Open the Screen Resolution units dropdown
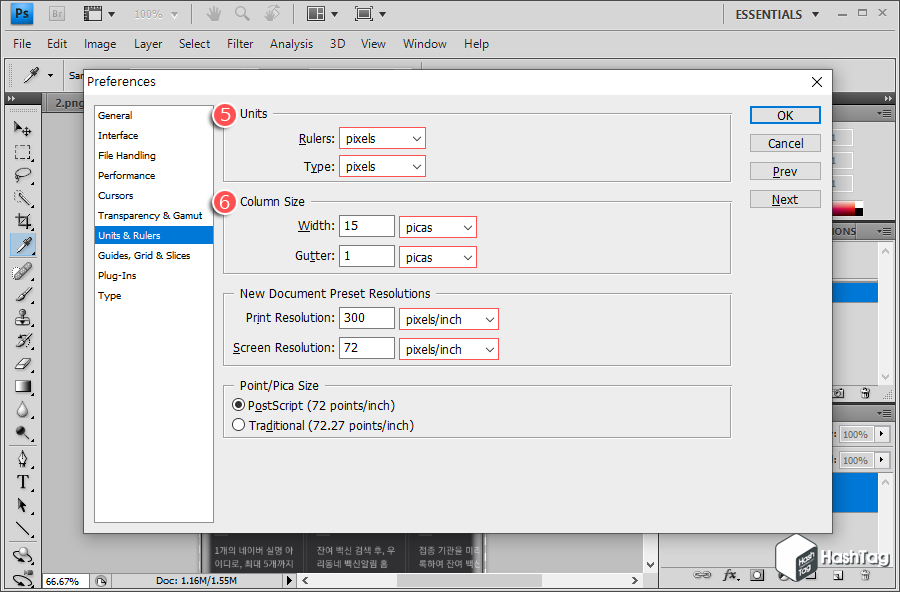 [x=449, y=349]
